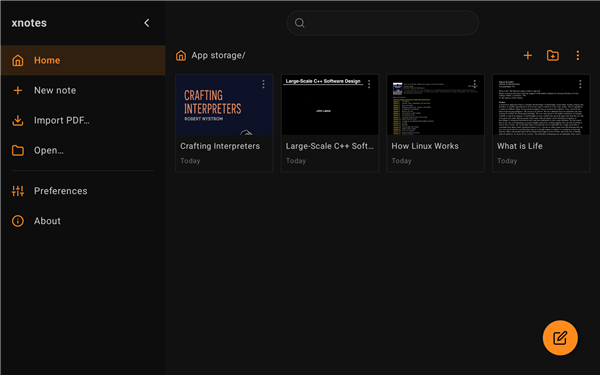Click the plus icon beside New note
Image resolution: width=600 pixels, height=375 pixels.
(x=18, y=90)
